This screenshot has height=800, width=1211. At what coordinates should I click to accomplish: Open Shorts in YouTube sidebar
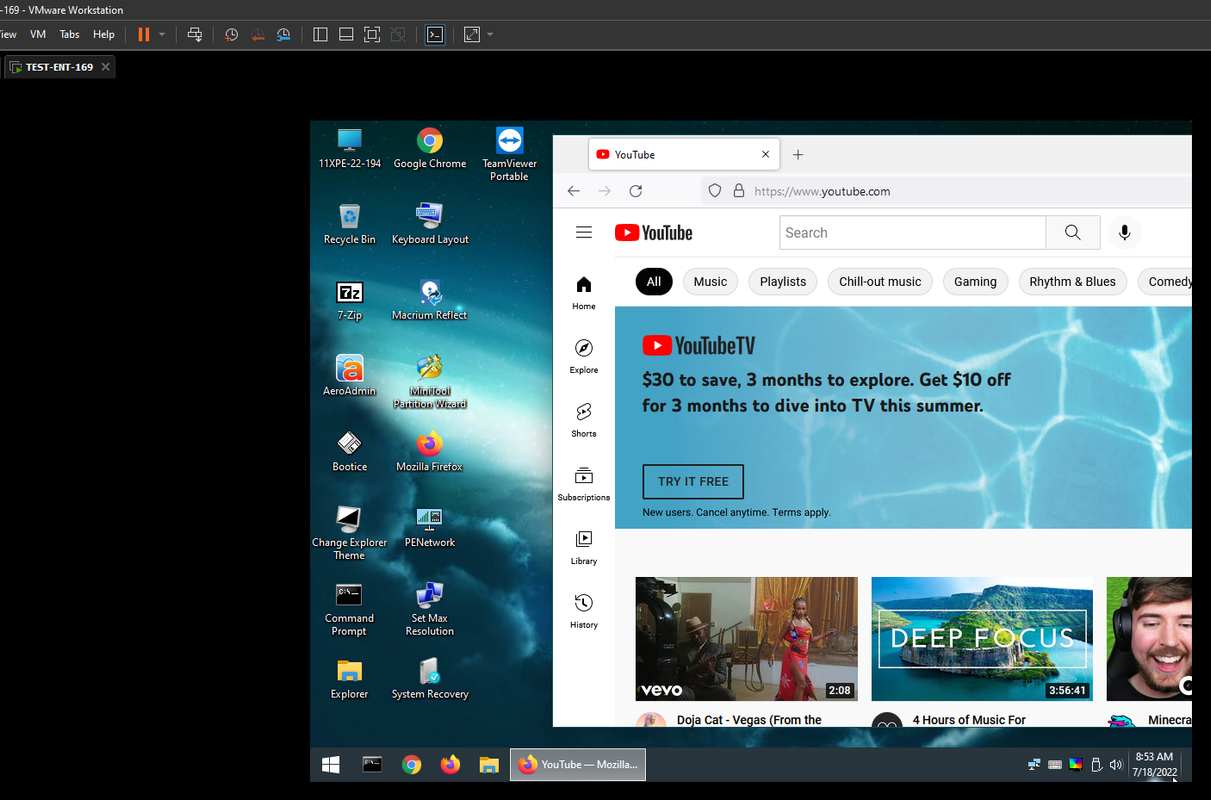pyautogui.click(x=584, y=420)
